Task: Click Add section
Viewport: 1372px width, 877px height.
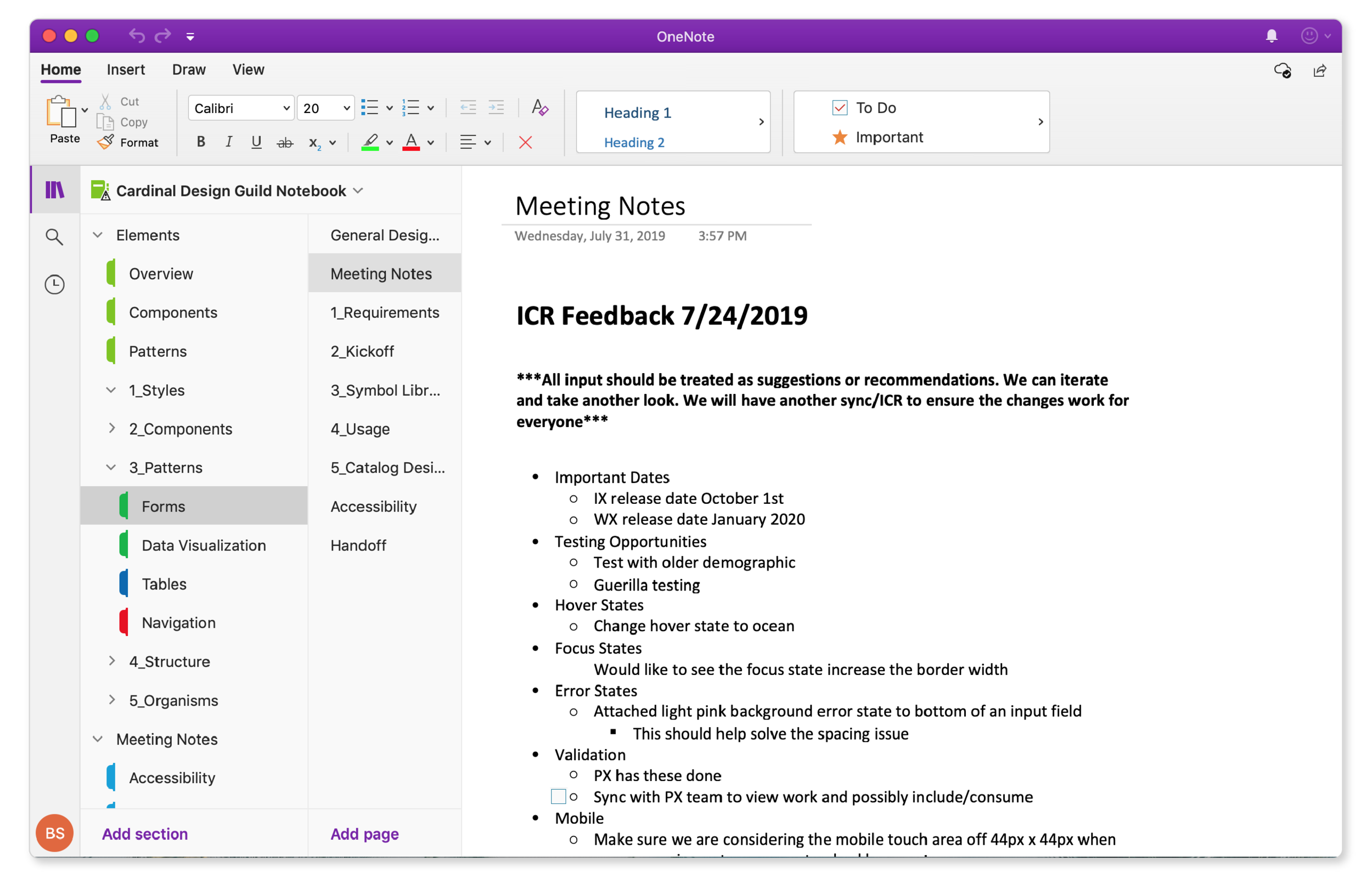Action: (x=145, y=834)
